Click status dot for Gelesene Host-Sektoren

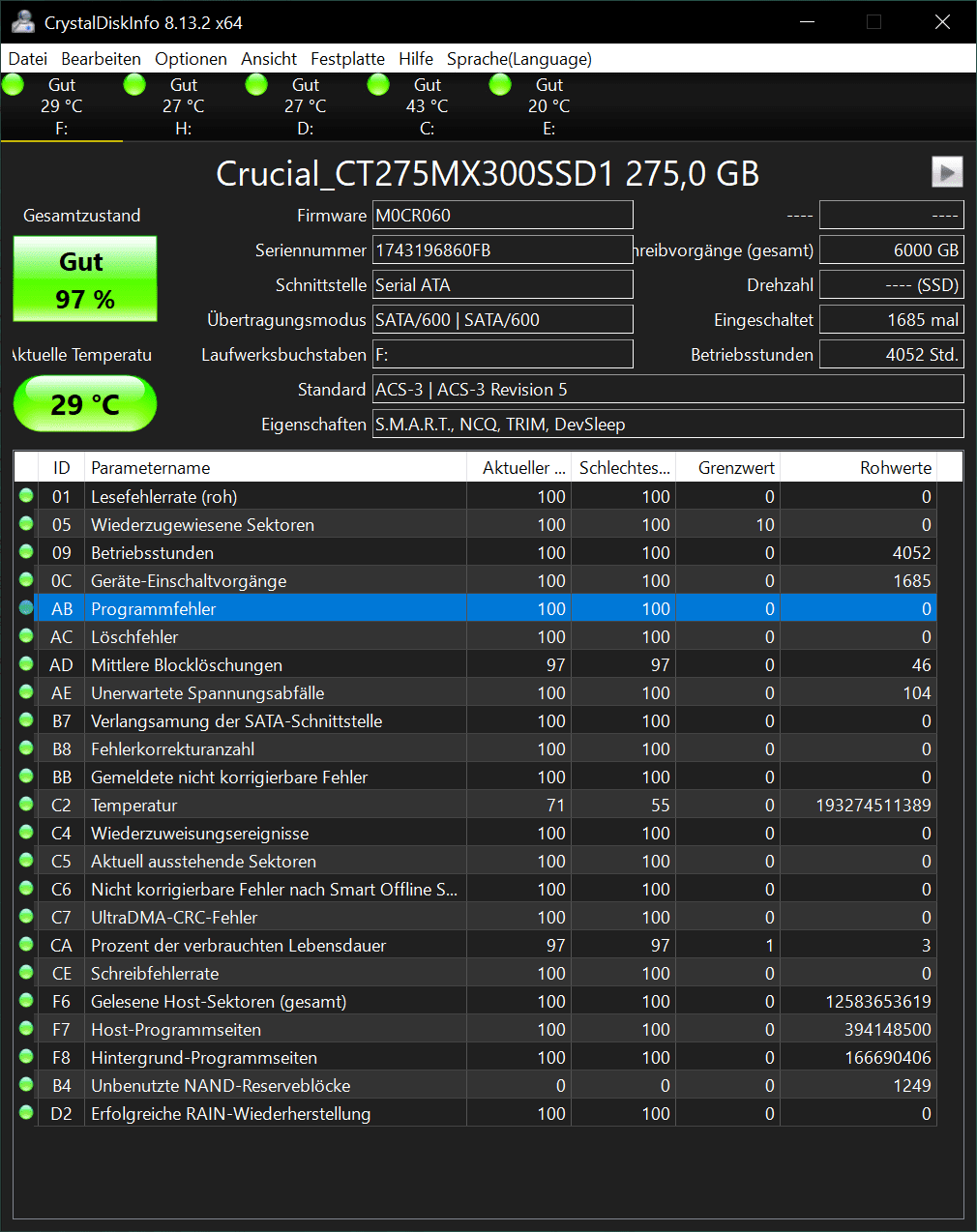pos(26,1001)
